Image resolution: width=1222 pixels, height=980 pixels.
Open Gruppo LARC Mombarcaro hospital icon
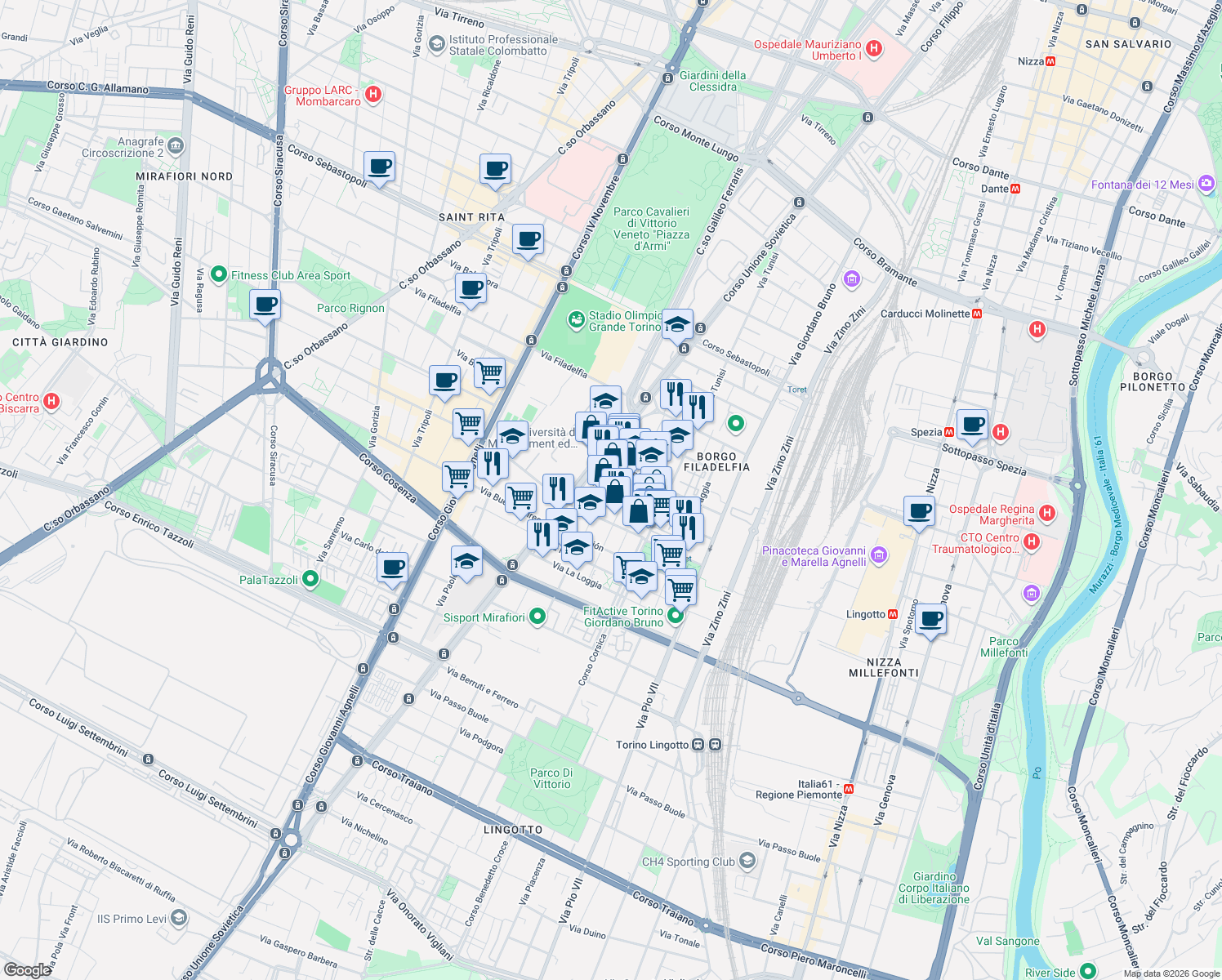(373, 95)
